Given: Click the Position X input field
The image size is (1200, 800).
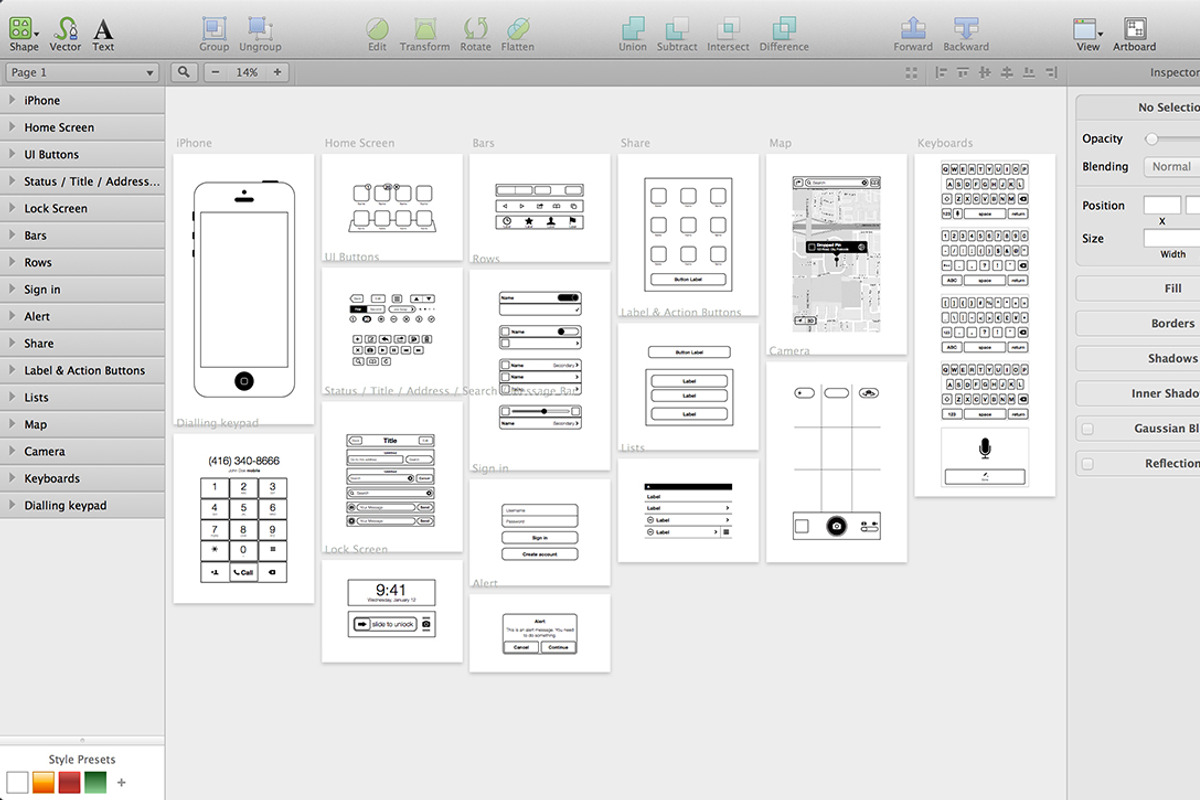Looking at the screenshot, I should [1162, 205].
